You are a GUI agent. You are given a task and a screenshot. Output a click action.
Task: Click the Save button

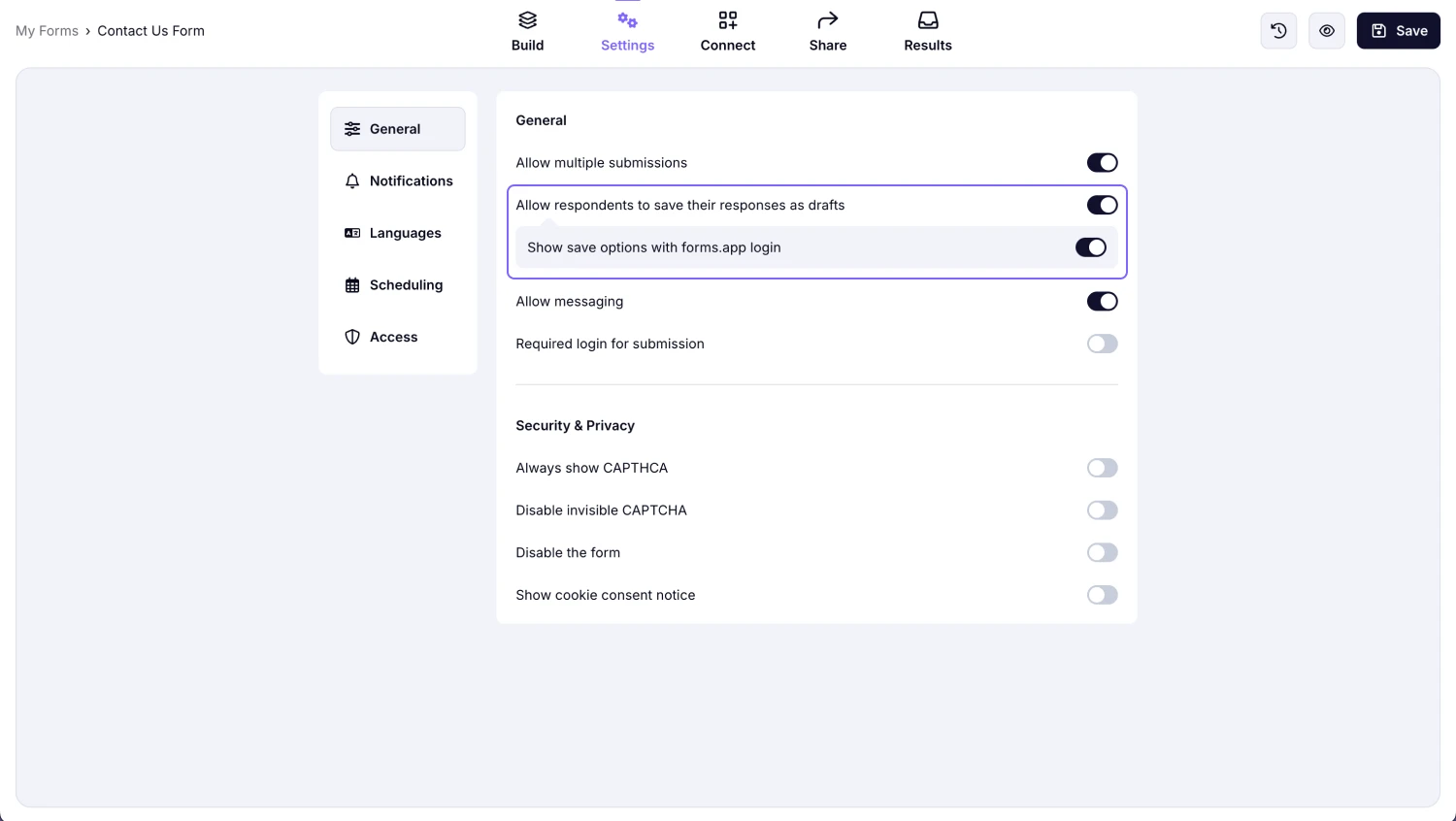pos(1398,30)
